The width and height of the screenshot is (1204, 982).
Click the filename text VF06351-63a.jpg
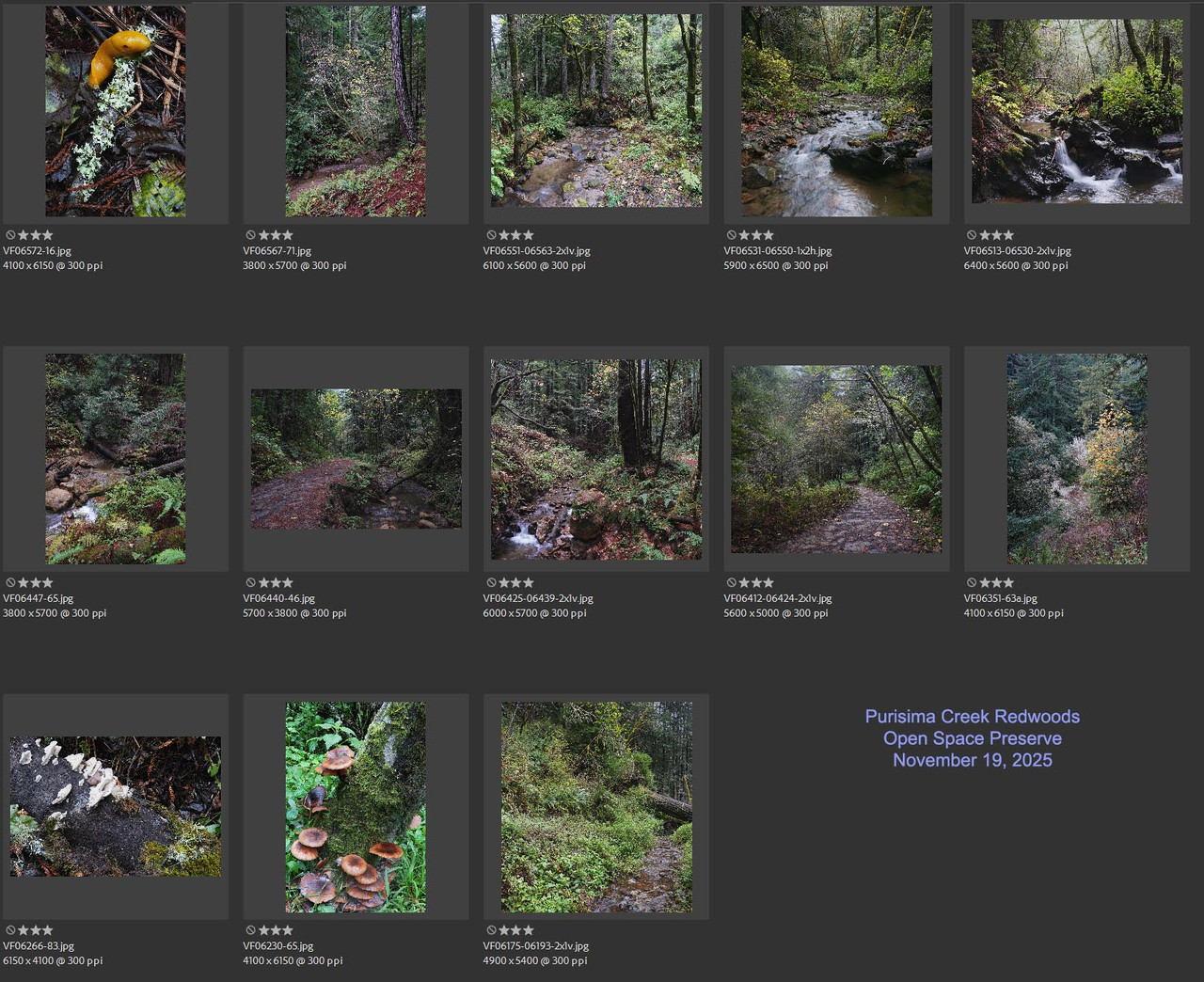pyautogui.click(x=1001, y=598)
